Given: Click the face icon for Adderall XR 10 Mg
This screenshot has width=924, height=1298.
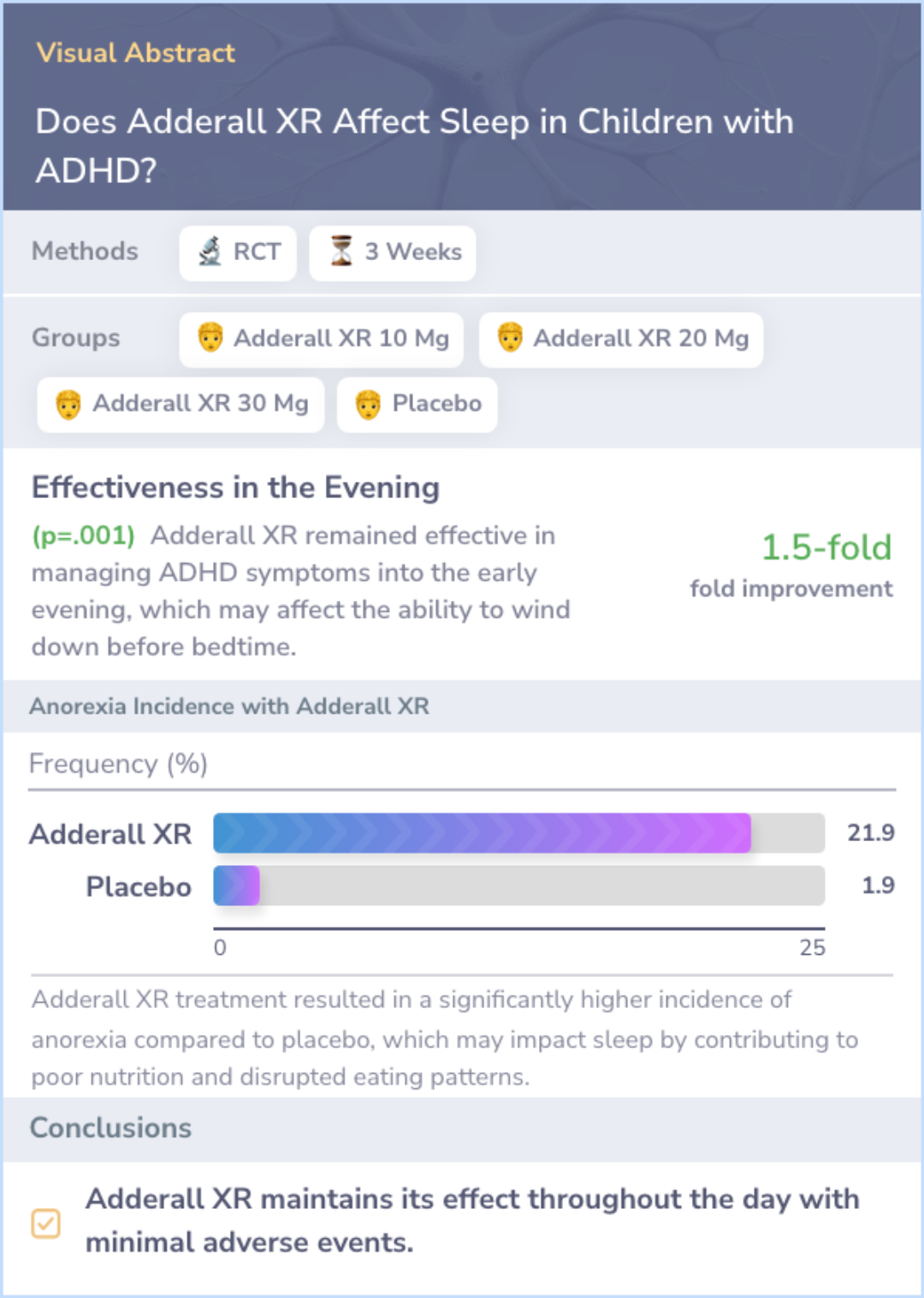Looking at the screenshot, I should (x=210, y=338).
